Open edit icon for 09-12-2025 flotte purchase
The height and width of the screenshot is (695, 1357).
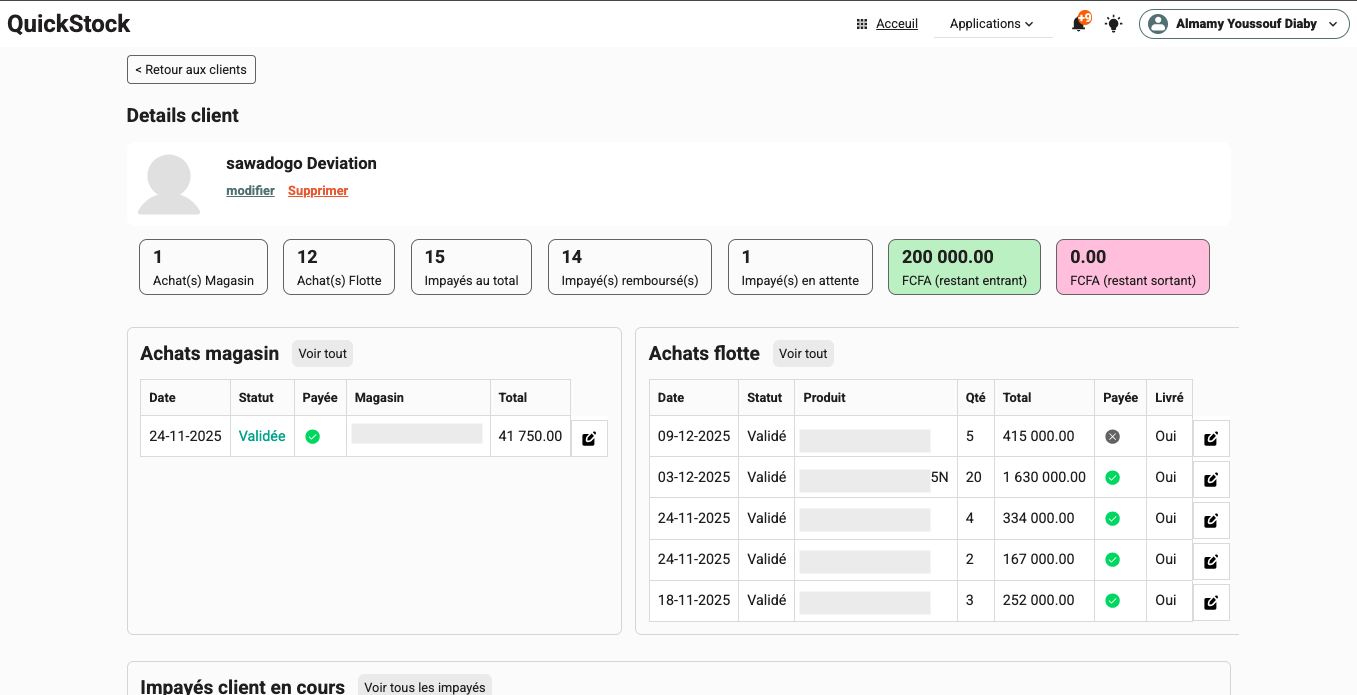point(1211,438)
